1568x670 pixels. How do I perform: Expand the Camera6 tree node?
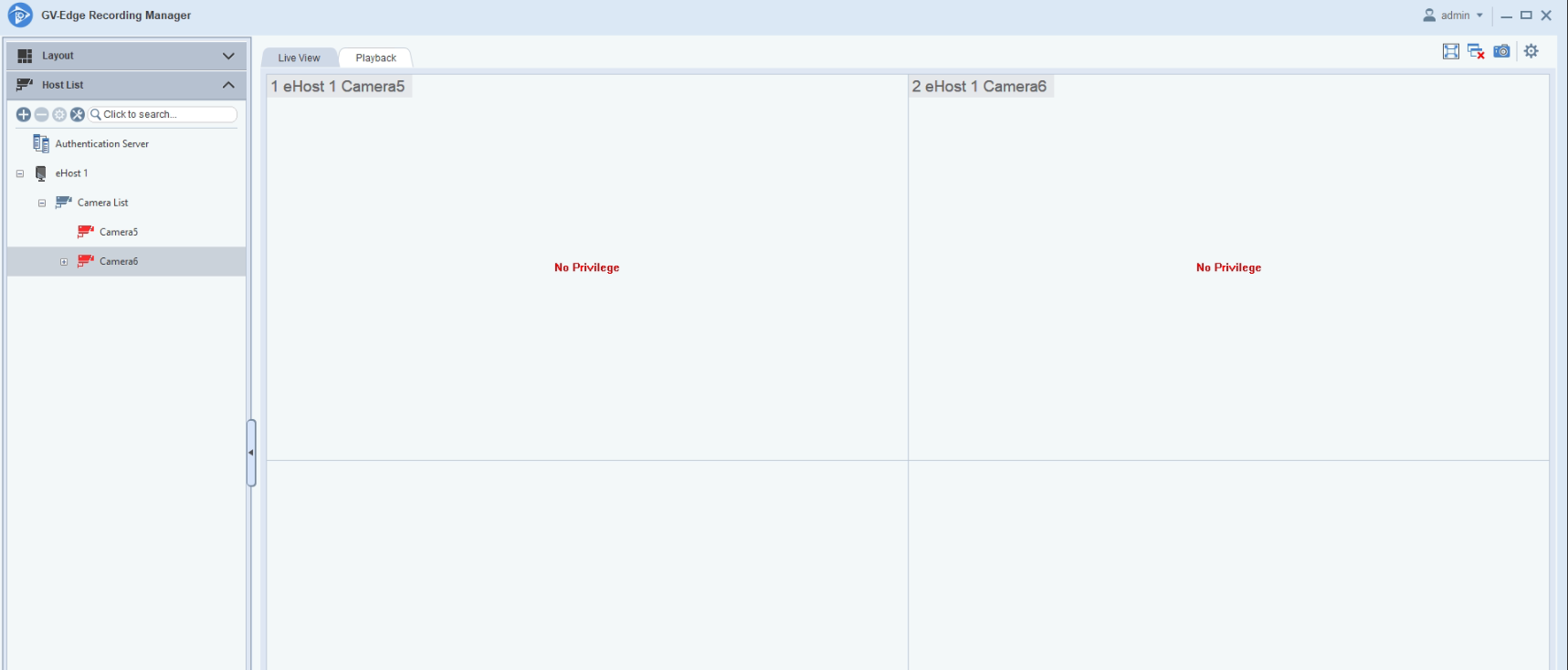(64, 262)
